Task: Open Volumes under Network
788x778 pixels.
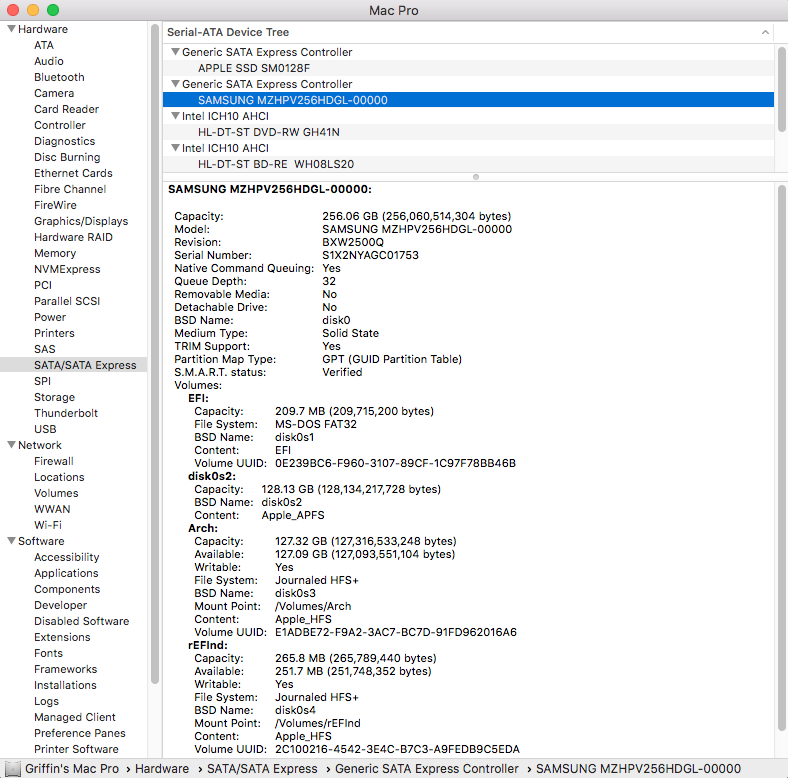Action: [56, 494]
